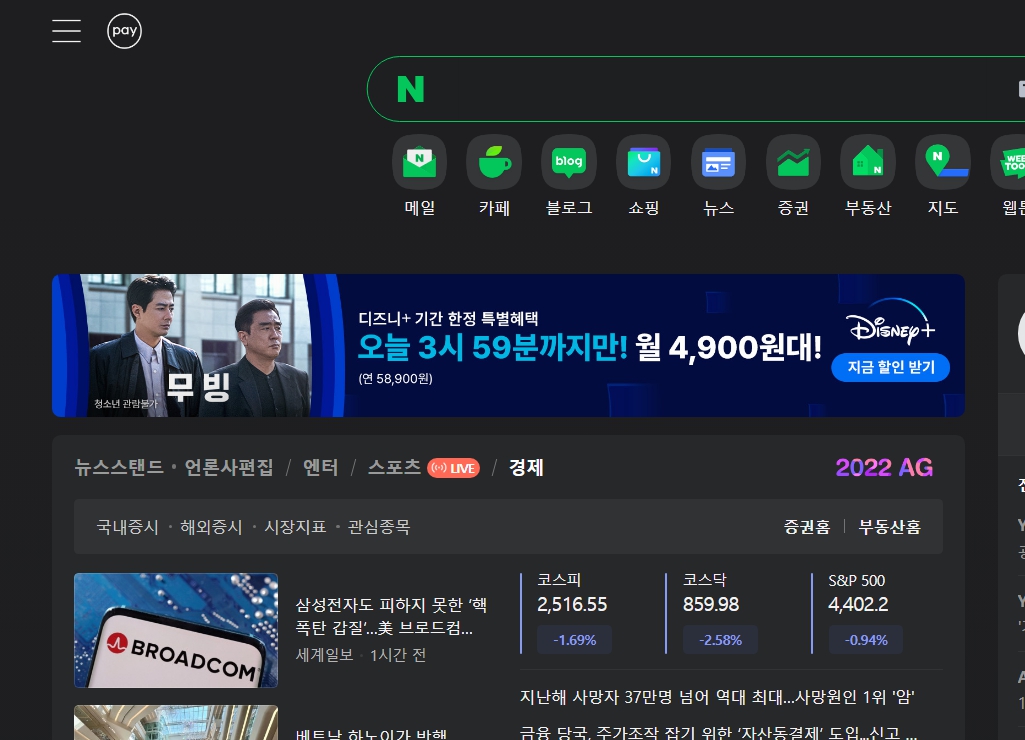This screenshot has width=1025, height=740.
Task: Open the 메일 (Mail) shortcut icon
Action: click(420, 162)
